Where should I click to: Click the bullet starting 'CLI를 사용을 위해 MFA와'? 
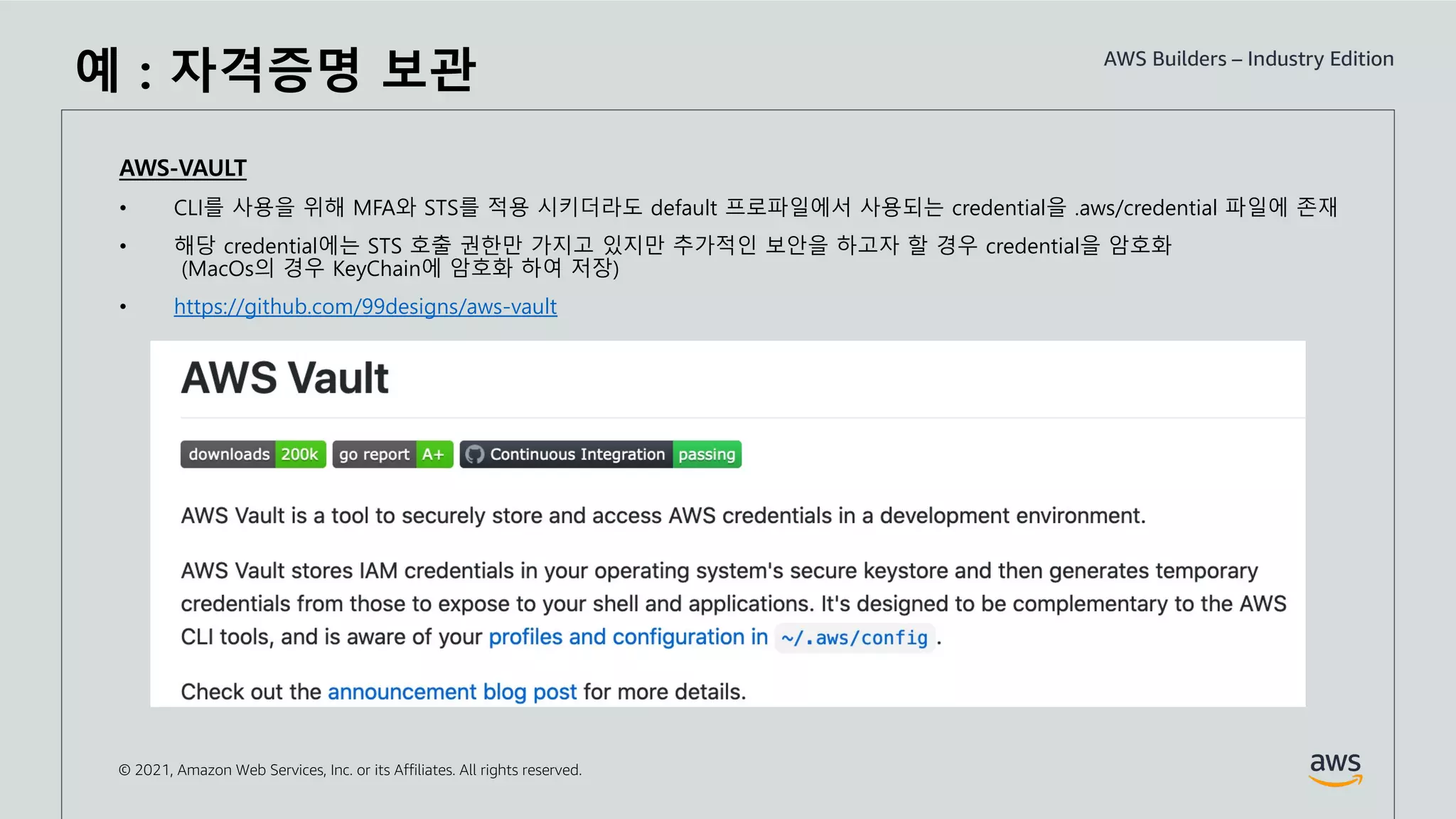click(x=755, y=207)
